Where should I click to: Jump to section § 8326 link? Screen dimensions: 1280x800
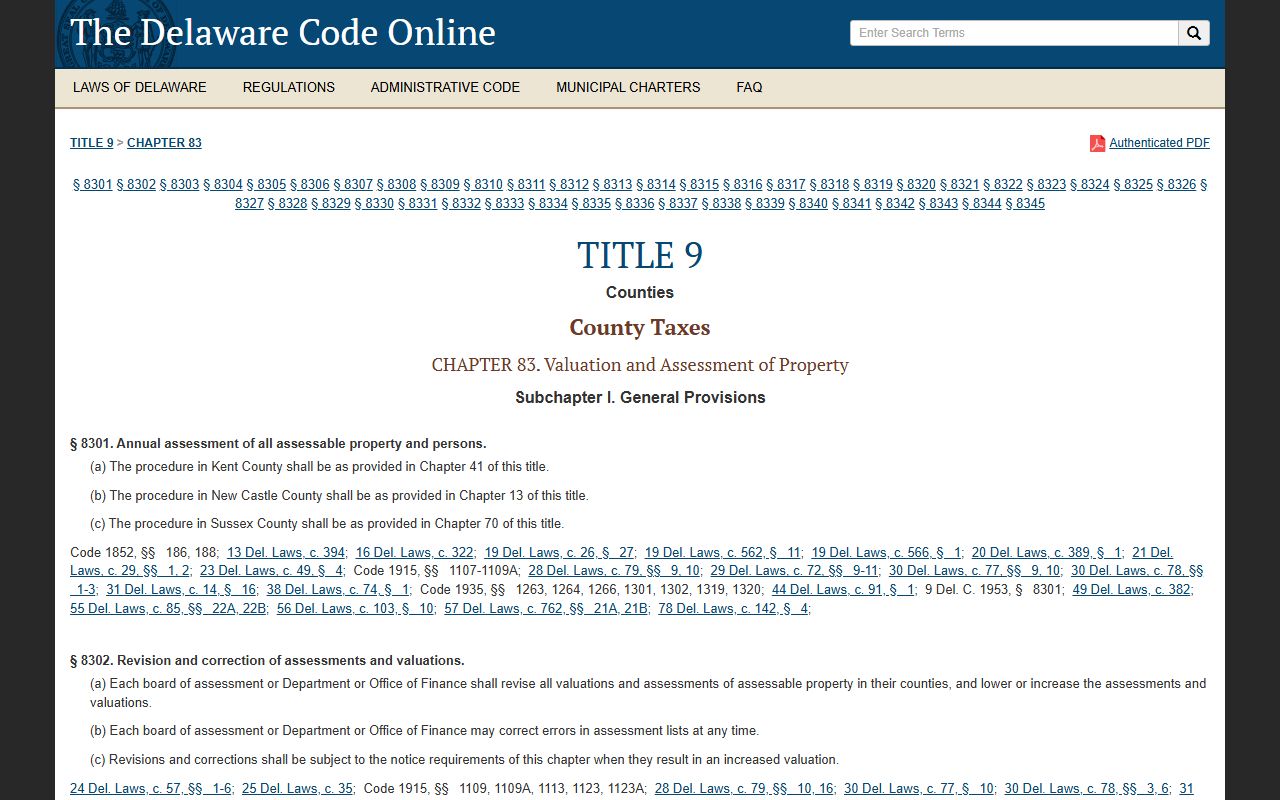pos(1176,185)
